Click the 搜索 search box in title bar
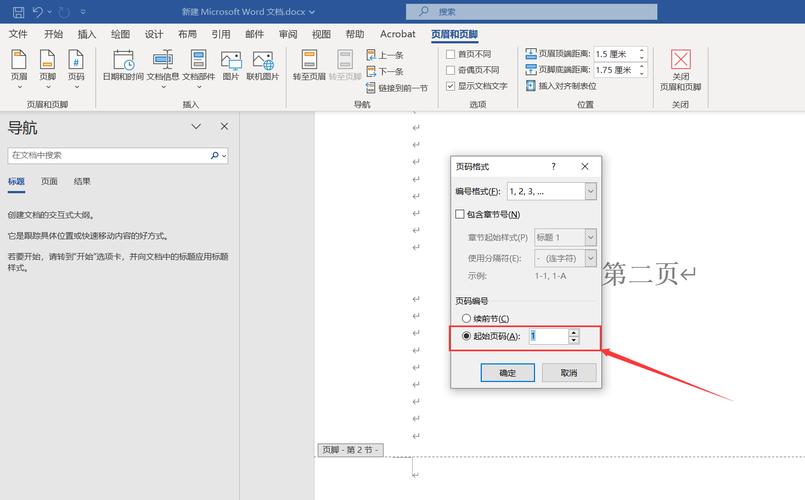The image size is (805, 500). tap(531, 11)
